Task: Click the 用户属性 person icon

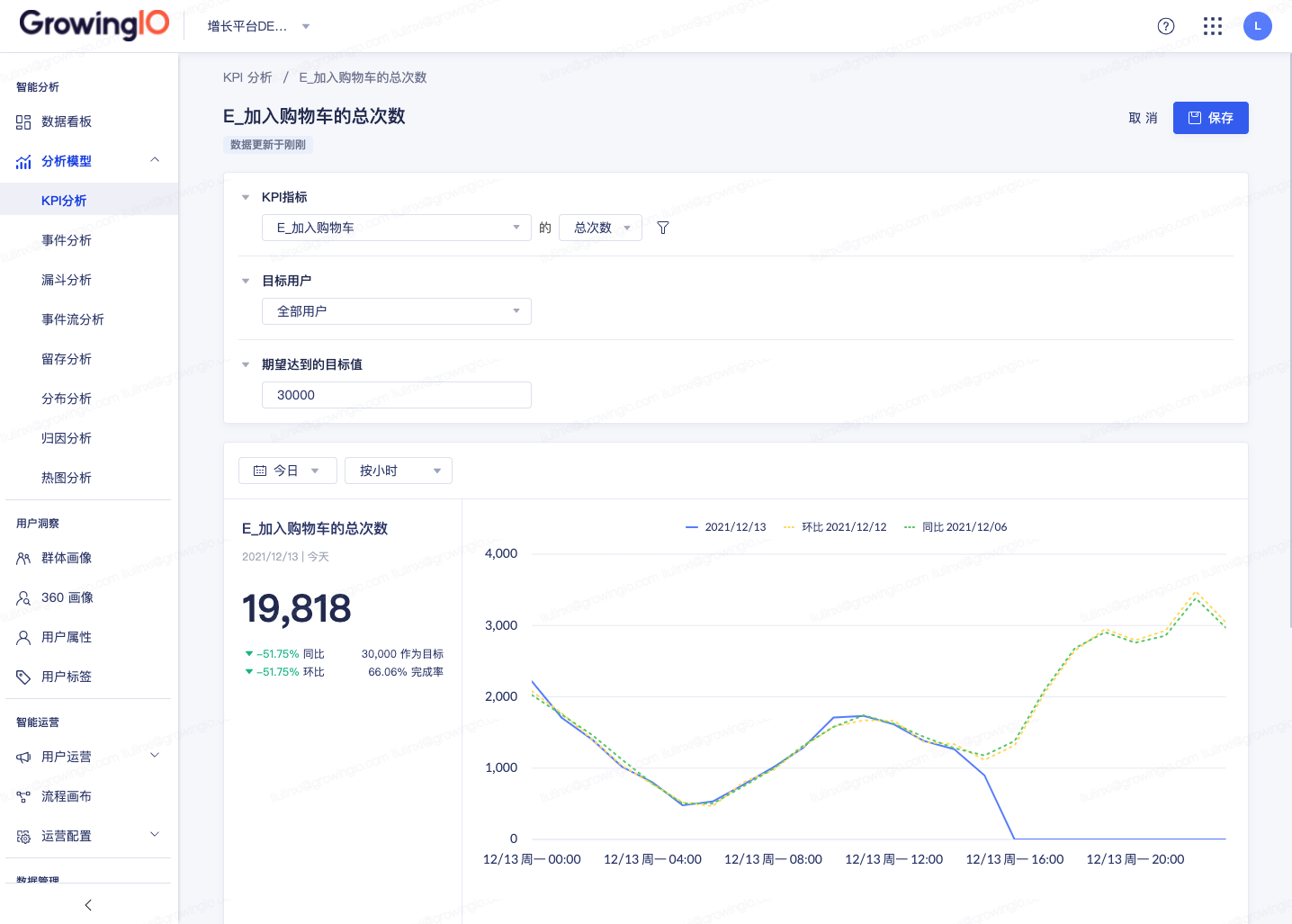Action: coord(23,638)
